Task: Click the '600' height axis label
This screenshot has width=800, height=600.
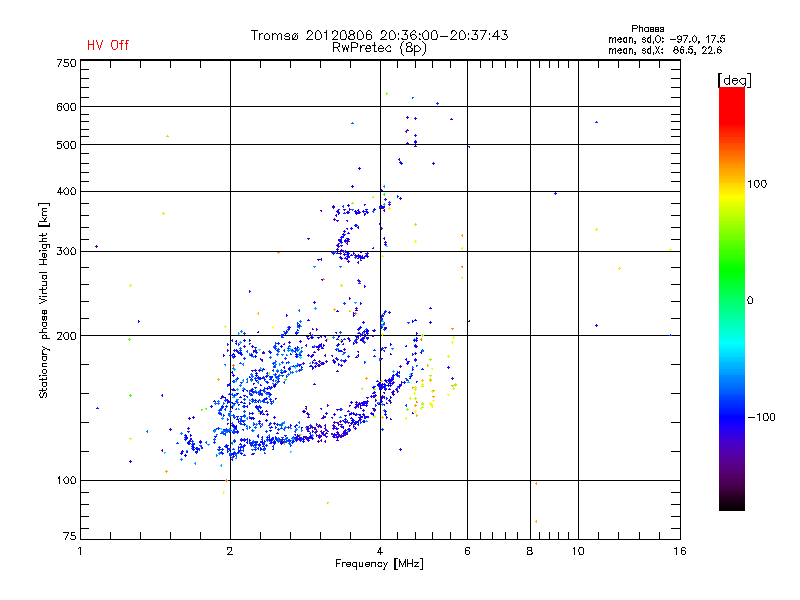Action: [66, 107]
